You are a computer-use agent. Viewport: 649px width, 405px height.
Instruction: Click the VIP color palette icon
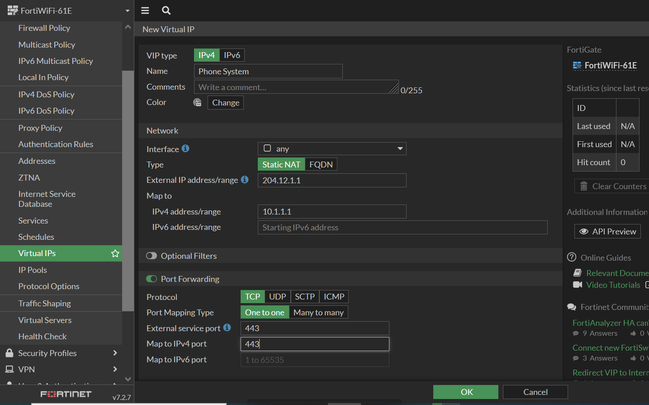tap(198, 103)
